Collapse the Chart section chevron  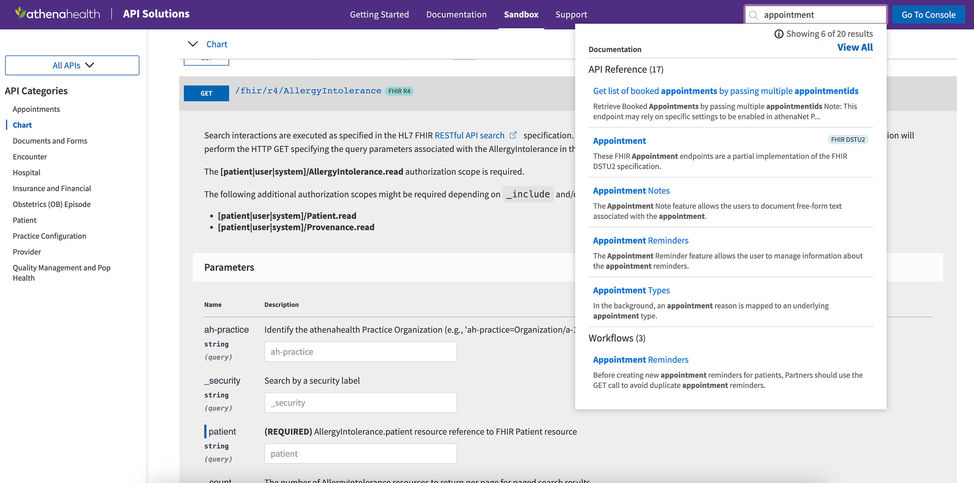click(193, 44)
